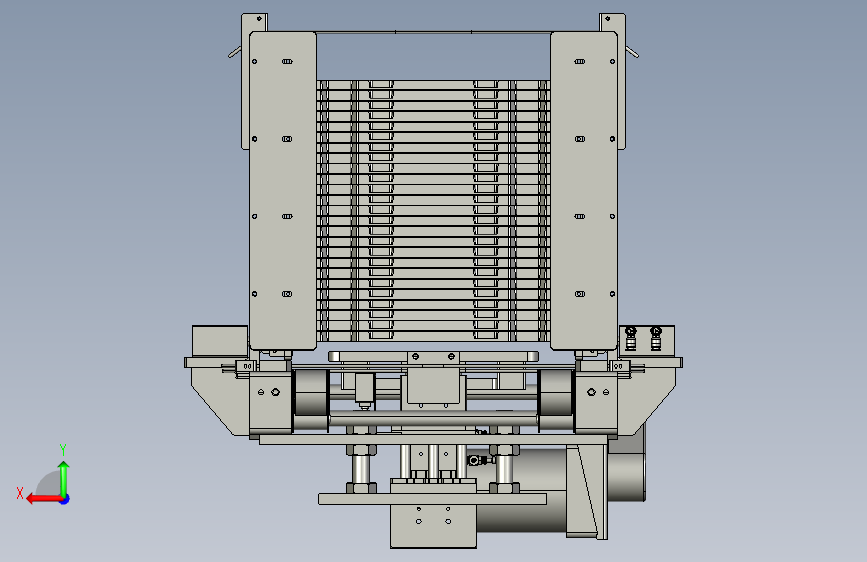Image resolution: width=867 pixels, height=562 pixels.
Task: Select the wide horizontal base plate above the bottom mounting block
Action: pos(432,499)
